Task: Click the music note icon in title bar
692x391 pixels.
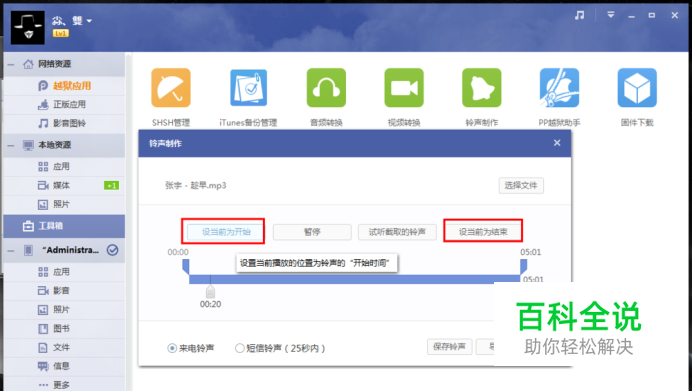Action: point(579,15)
